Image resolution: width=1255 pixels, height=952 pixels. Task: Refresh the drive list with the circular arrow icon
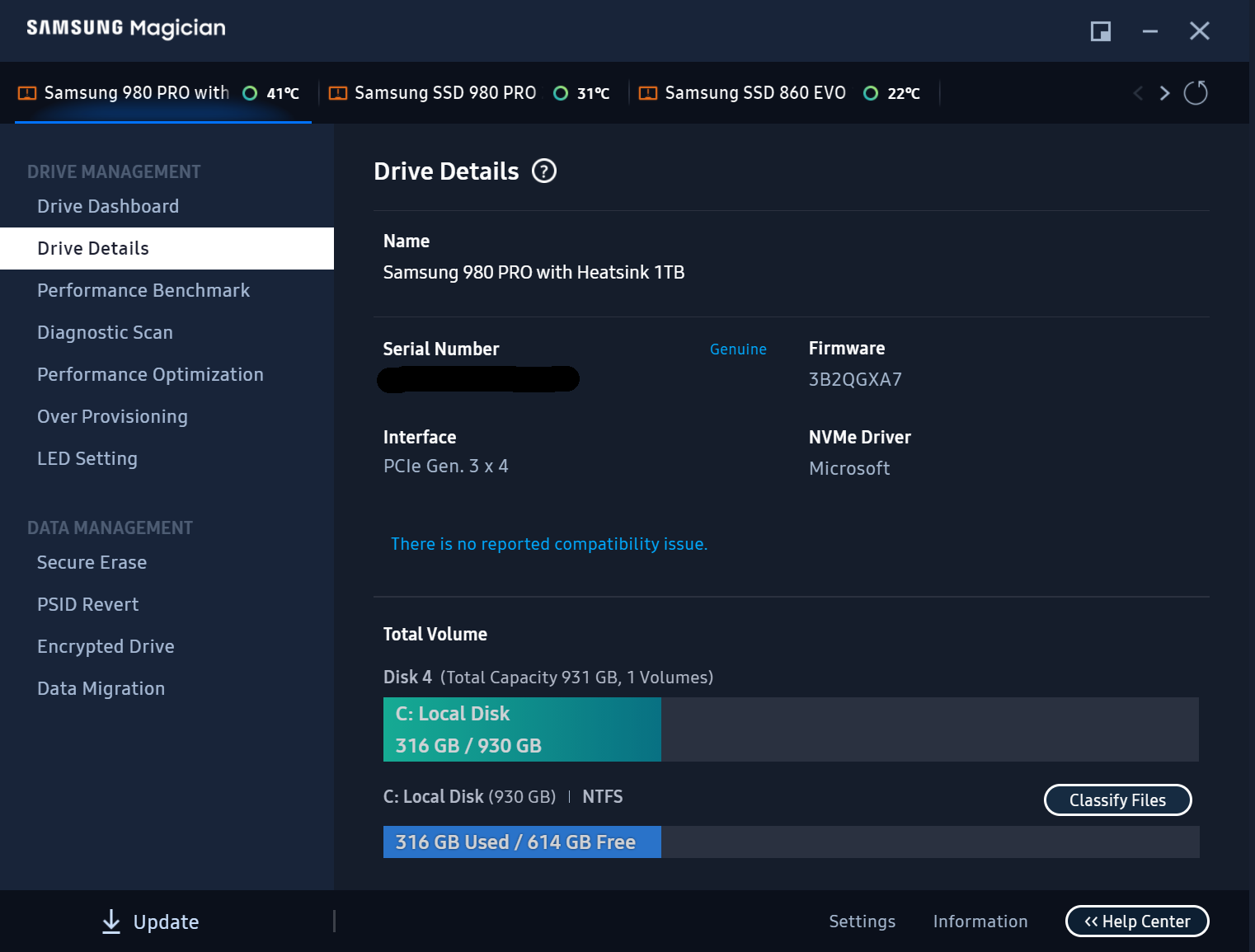(x=1196, y=92)
